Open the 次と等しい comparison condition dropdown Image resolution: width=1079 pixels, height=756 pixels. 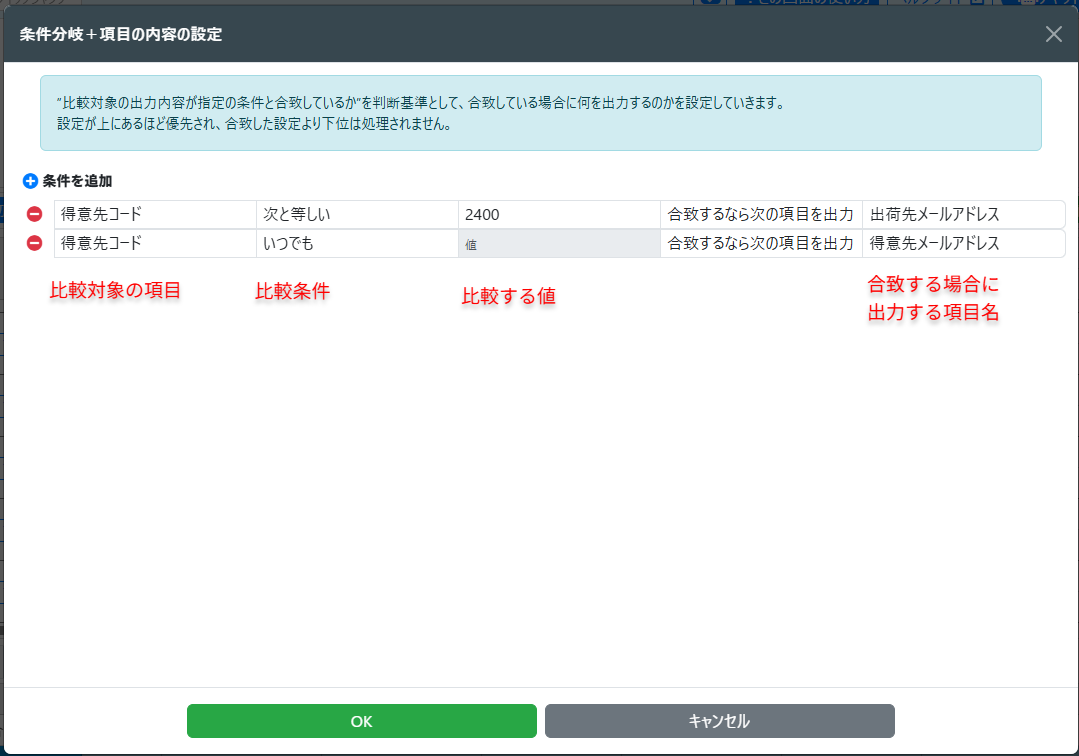[x=357, y=214]
